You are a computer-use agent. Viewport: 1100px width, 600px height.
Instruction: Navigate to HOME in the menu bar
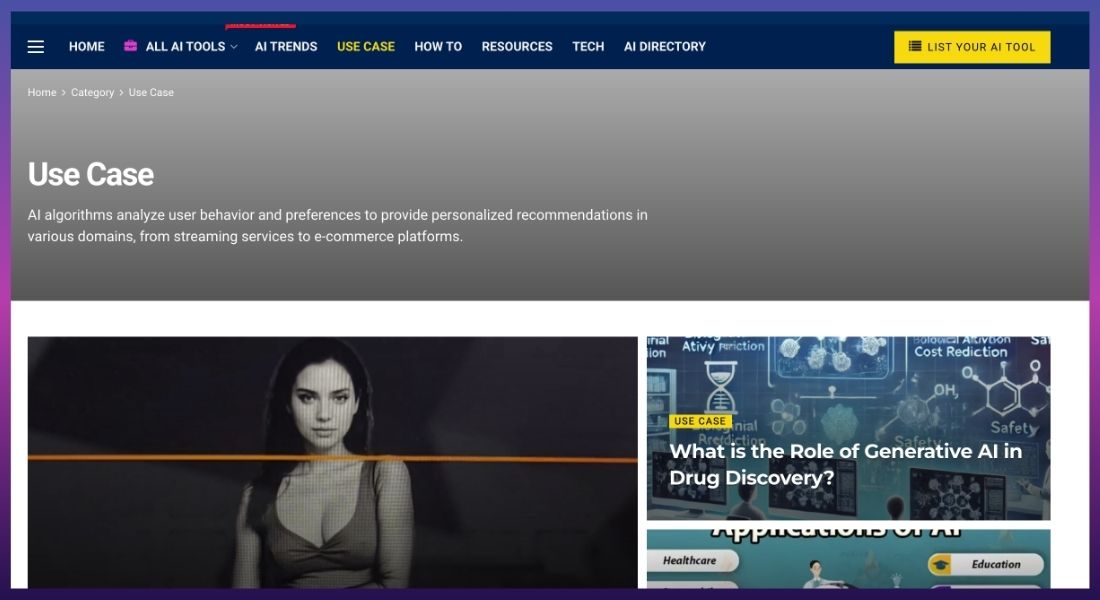(86, 46)
